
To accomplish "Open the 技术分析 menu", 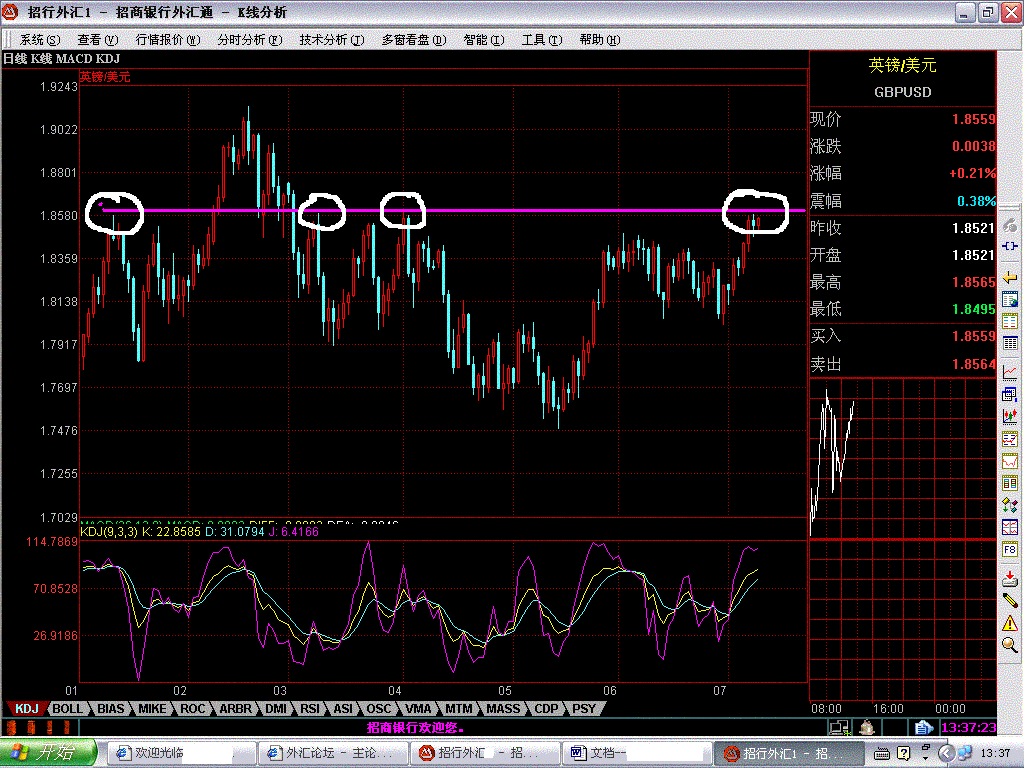I will 324,40.
